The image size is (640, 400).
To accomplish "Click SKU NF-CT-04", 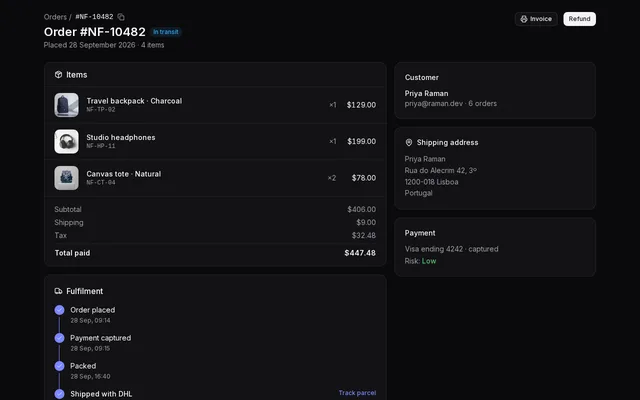I will pyautogui.click(x=101, y=182).
